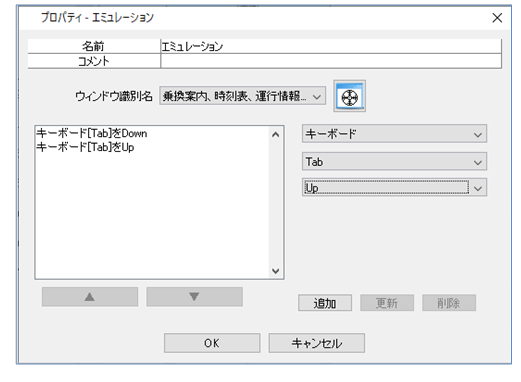This screenshot has height=382, width=521.
Task: Click the window target picker crosshair icon
Action: point(350,96)
